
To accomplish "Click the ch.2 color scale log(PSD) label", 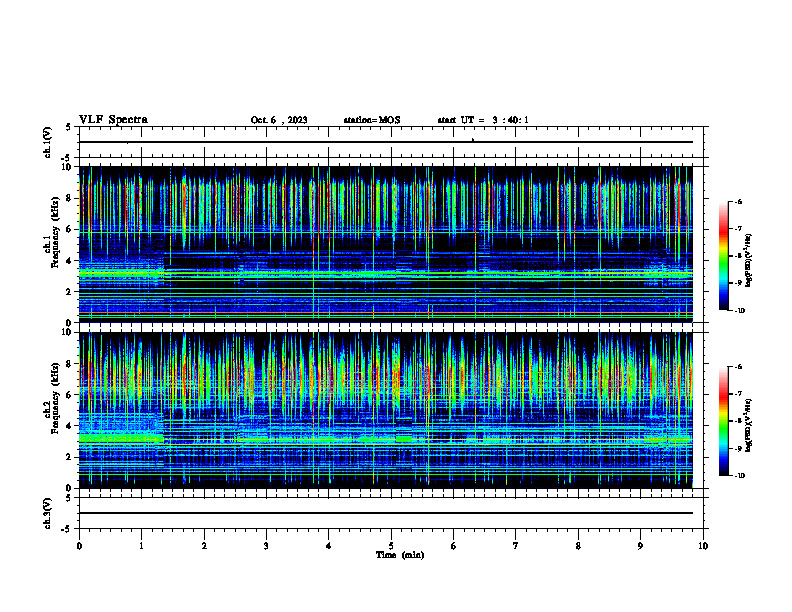I will tap(748, 425).
